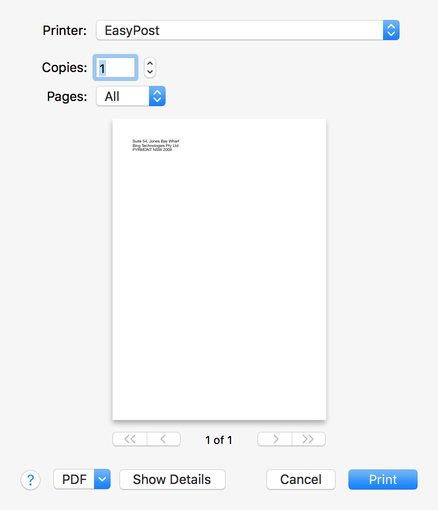438x510 pixels.
Task: Focus the Copies number field
Action: (115, 68)
